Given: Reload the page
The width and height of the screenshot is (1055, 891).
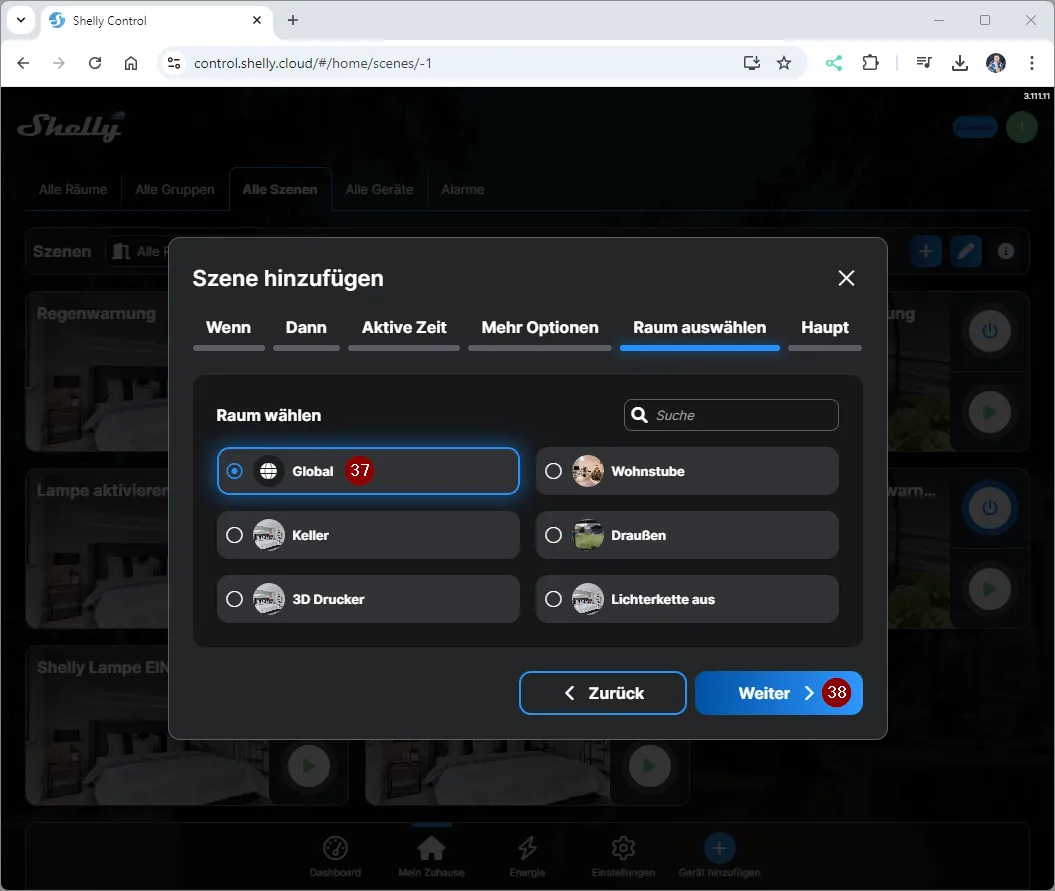Looking at the screenshot, I should 95,63.
